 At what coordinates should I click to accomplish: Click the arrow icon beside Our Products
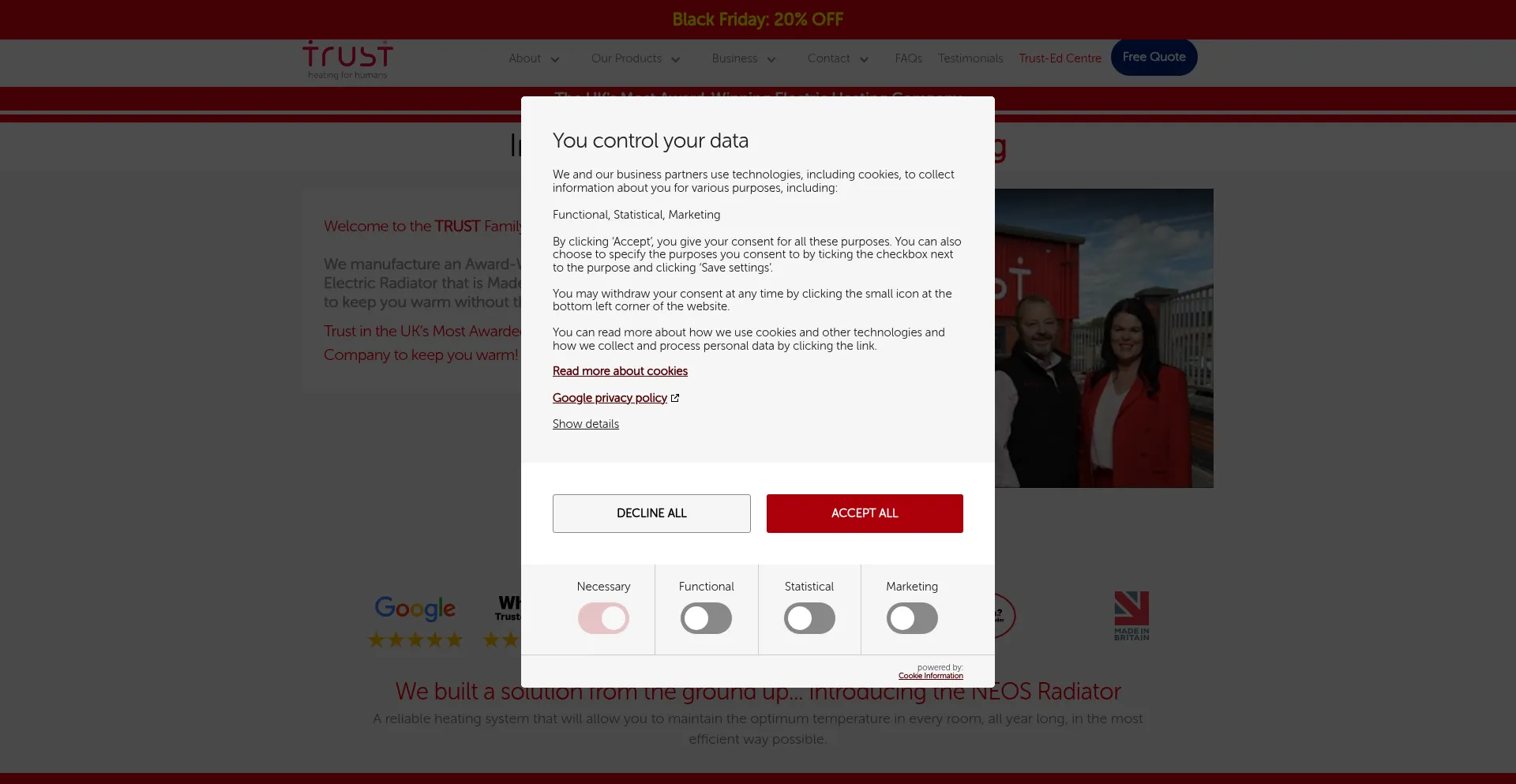[676, 59]
